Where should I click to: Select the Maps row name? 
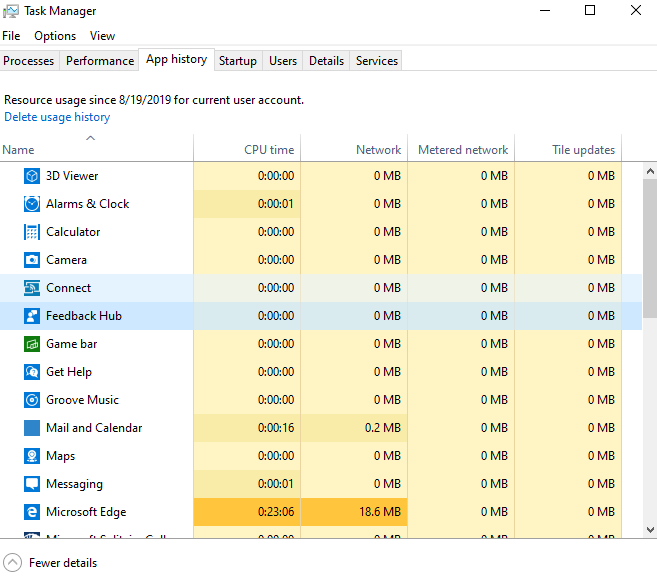[x=60, y=456]
